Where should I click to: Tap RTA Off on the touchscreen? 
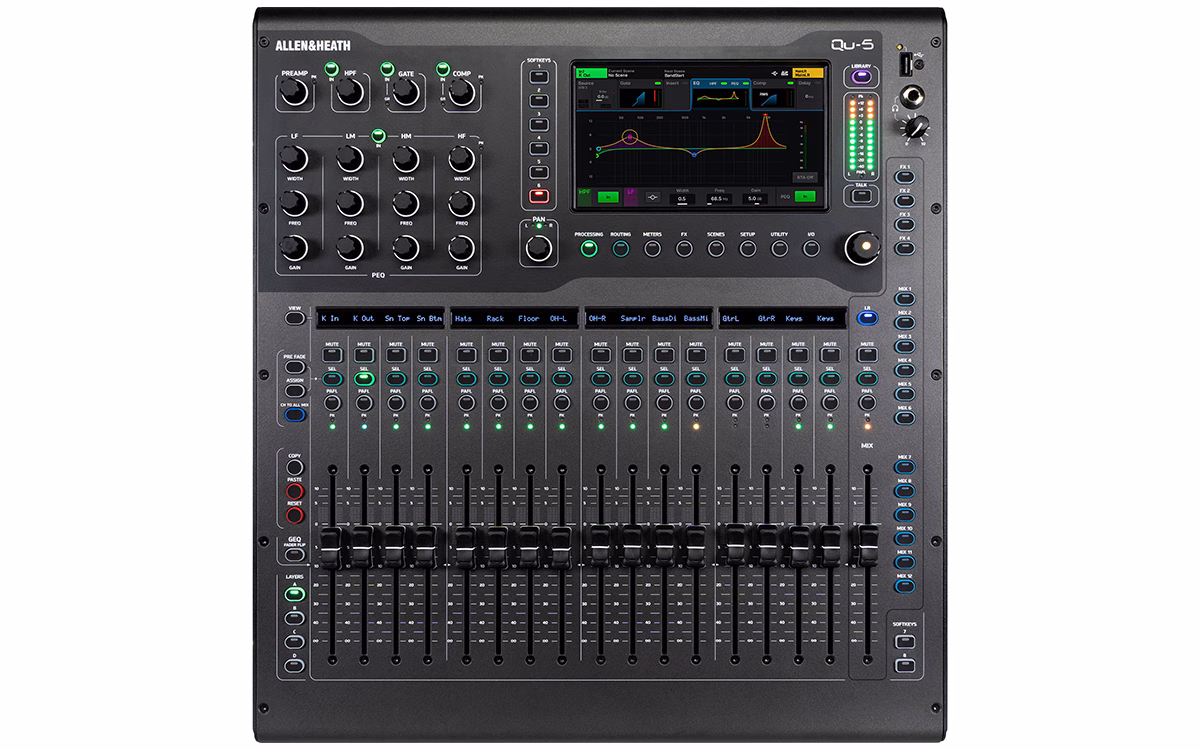[x=806, y=176]
